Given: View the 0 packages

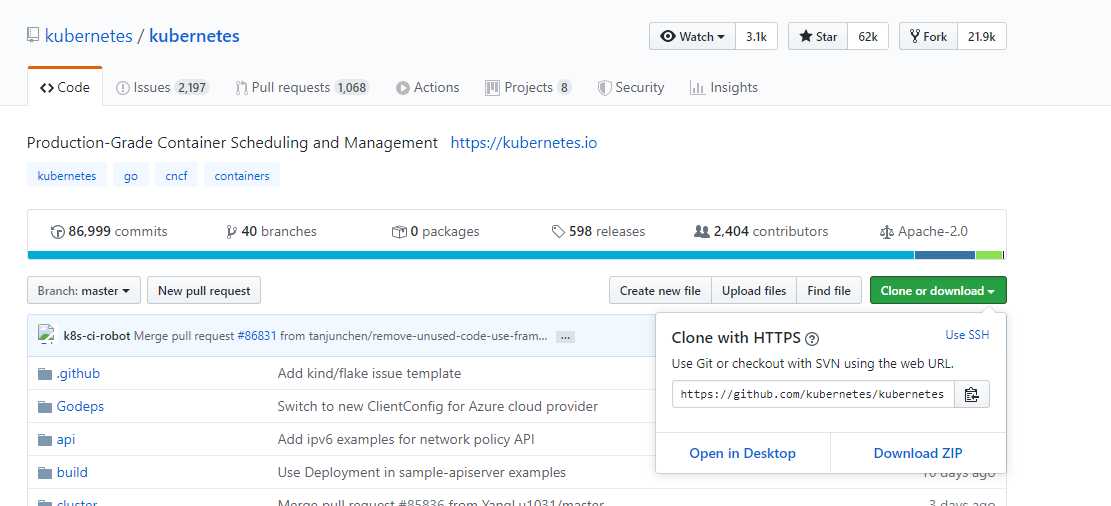Looking at the screenshot, I should (x=436, y=232).
